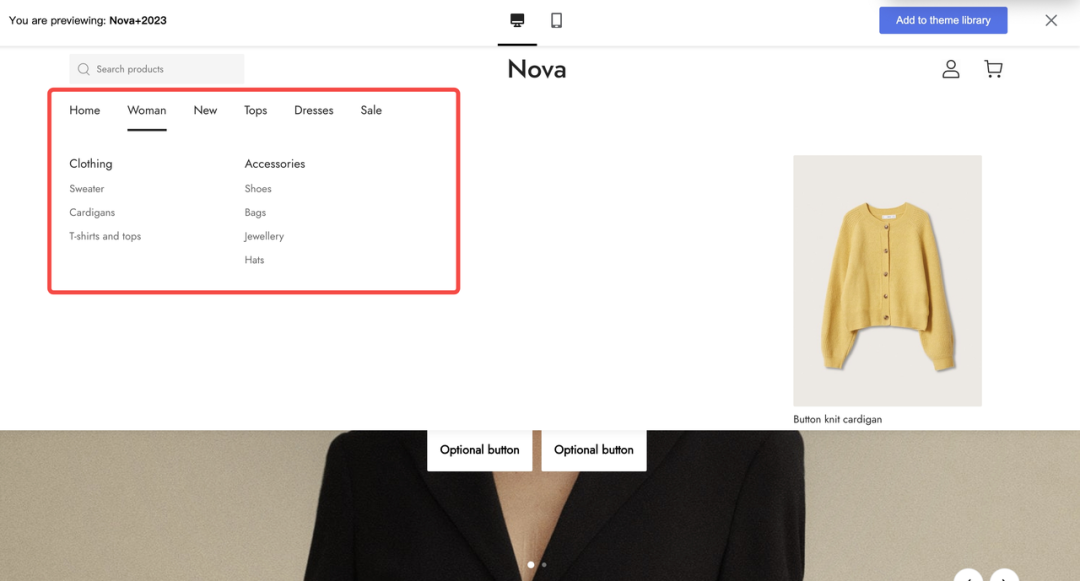Switch to mobile preview icon
This screenshot has height=581, width=1080.
(557, 21)
